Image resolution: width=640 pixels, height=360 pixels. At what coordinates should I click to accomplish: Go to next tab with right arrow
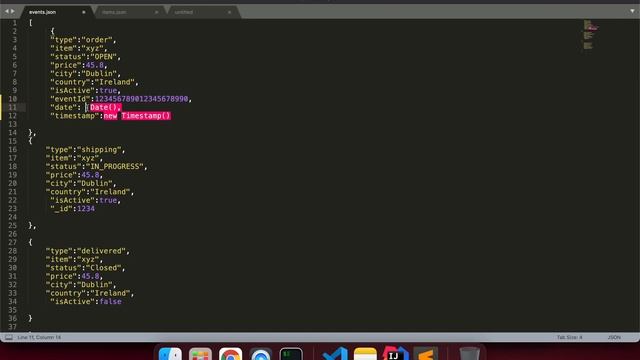[13, 11]
